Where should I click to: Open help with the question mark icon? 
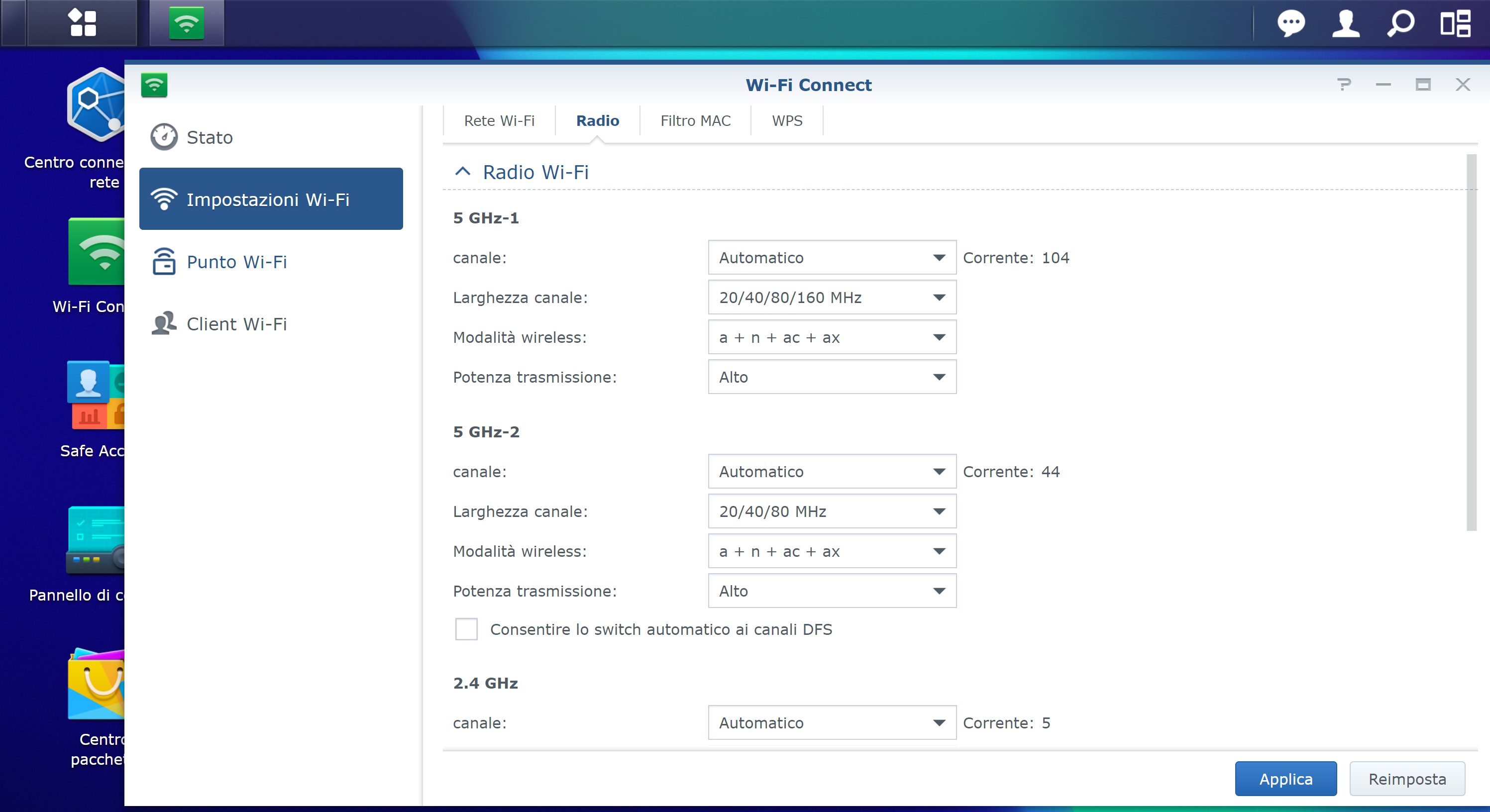[x=1344, y=85]
